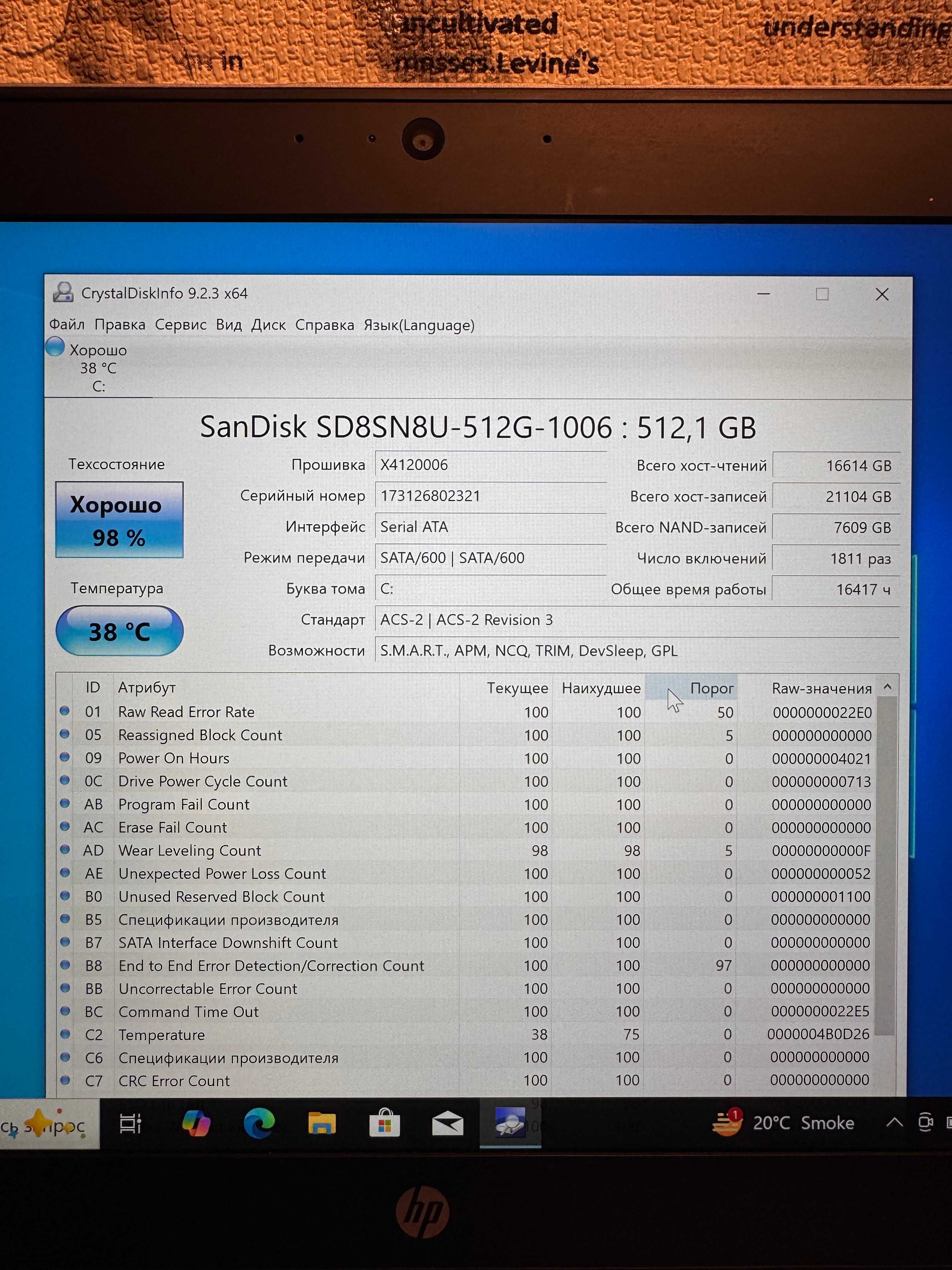This screenshot has height=1270, width=952.
Task: Click status dot of SATA Interface Downshift Count
Action: point(65,941)
